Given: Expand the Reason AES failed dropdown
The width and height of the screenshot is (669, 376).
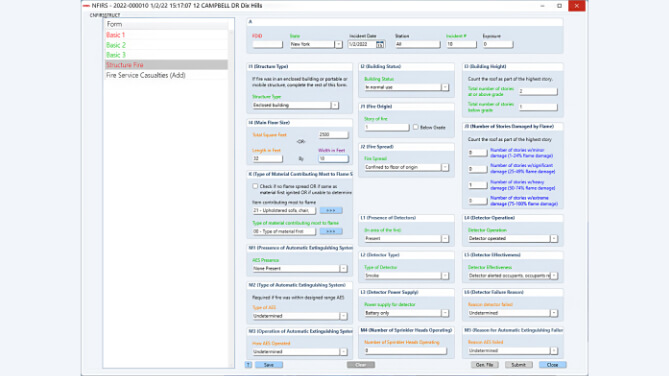Looking at the screenshot, I should 554,350.
